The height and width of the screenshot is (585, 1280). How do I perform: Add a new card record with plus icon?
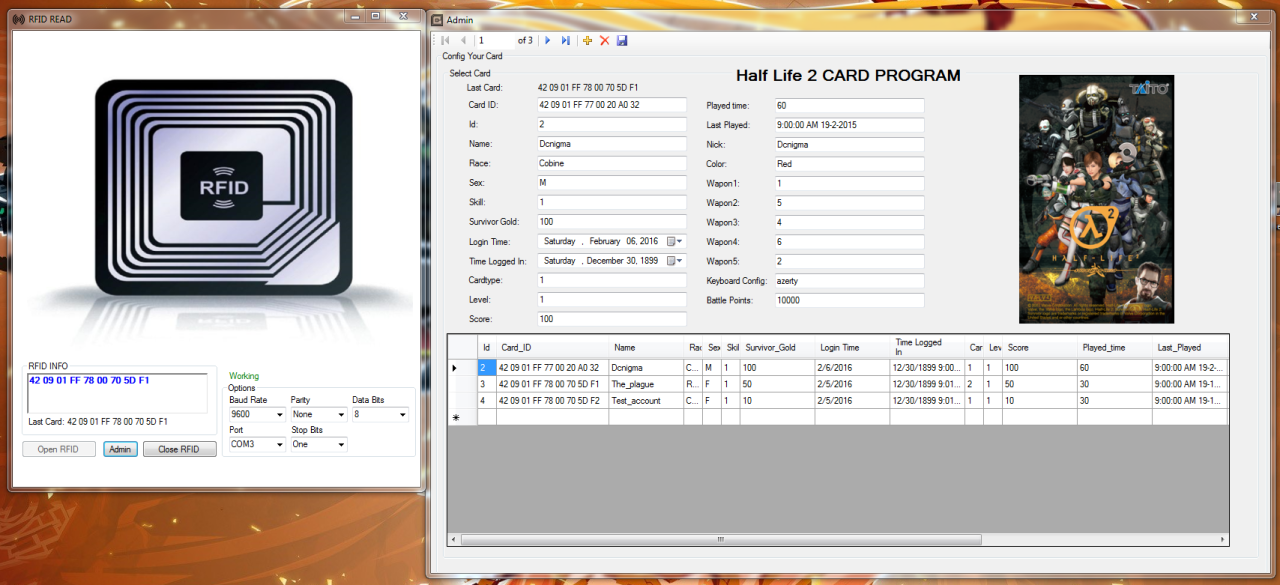(x=587, y=40)
